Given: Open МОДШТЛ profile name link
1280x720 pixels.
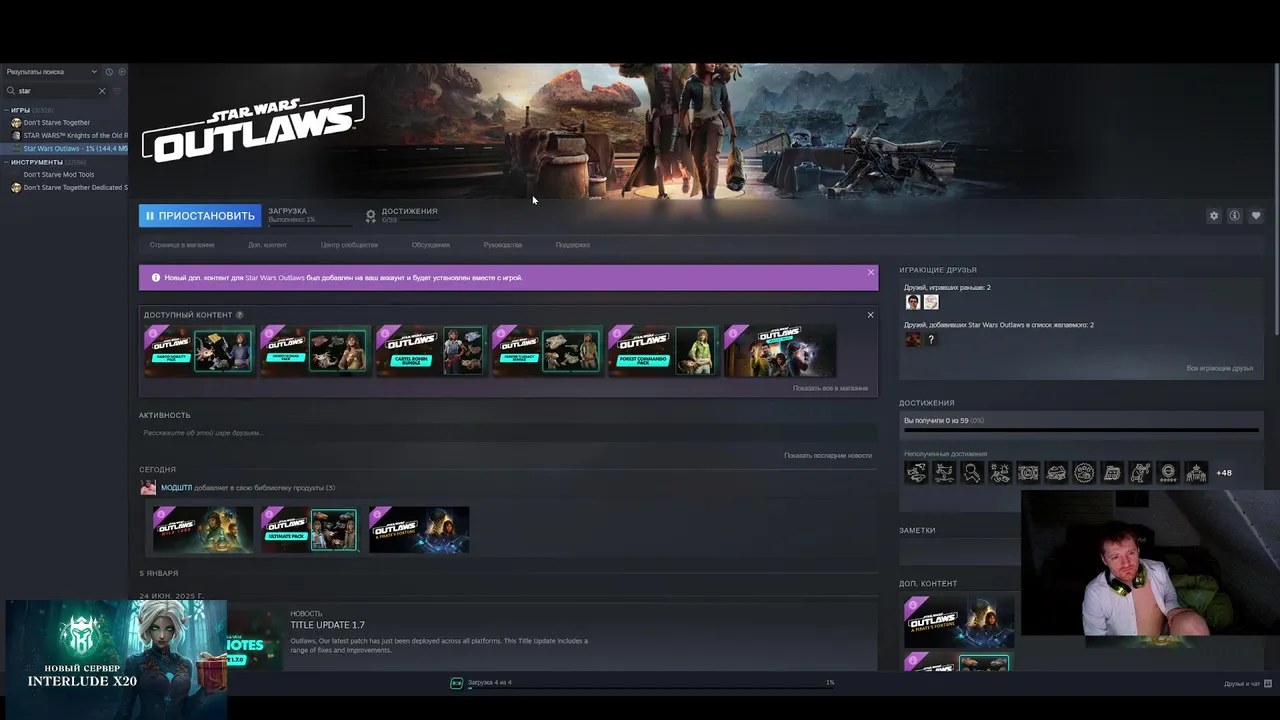Looking at the screenshot, I should click(x=176, y=488).
